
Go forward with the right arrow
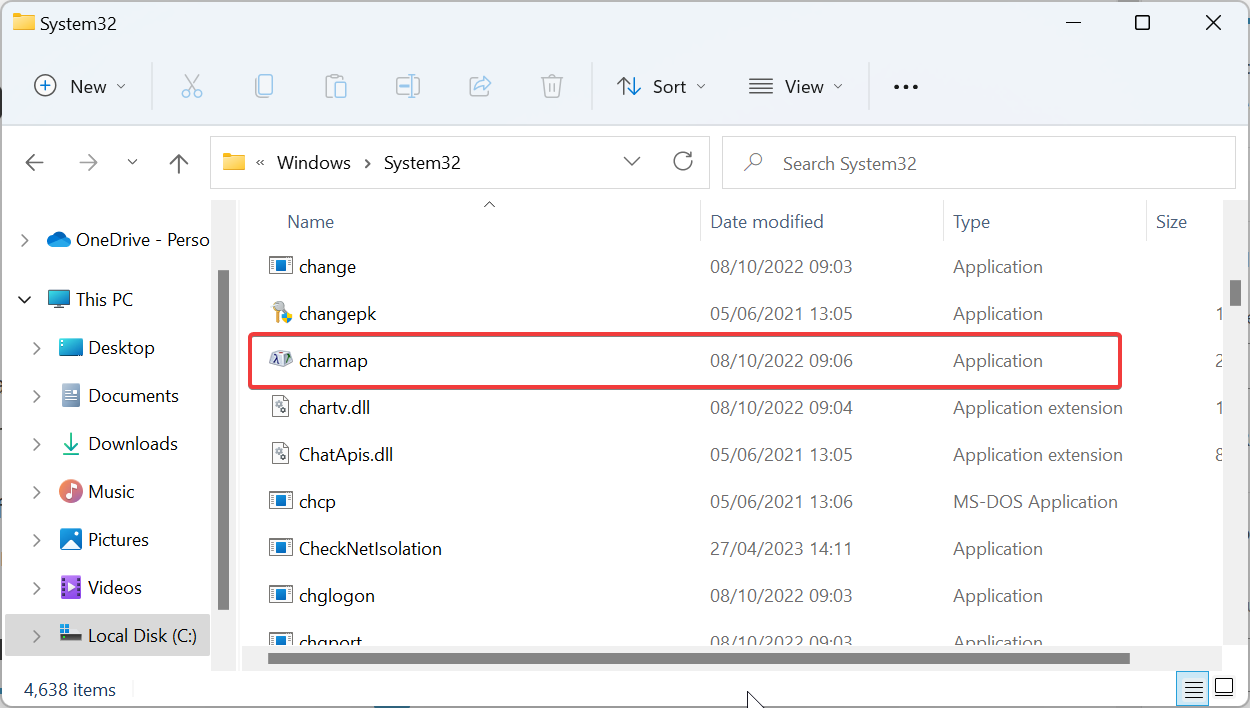[x=89, y=163]
